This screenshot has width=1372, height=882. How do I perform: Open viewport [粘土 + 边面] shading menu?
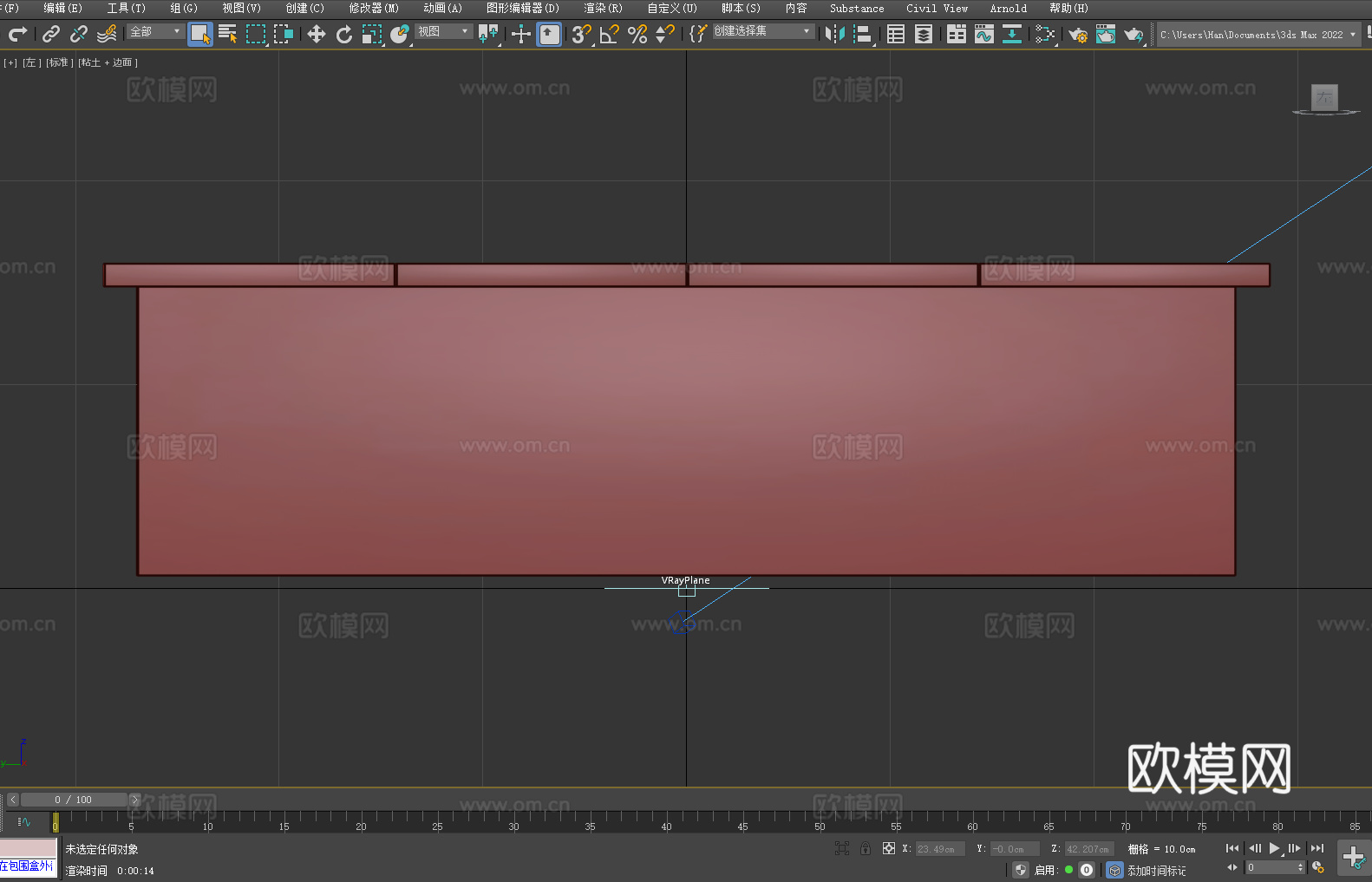pyautogui.click(x=108, y=62)
